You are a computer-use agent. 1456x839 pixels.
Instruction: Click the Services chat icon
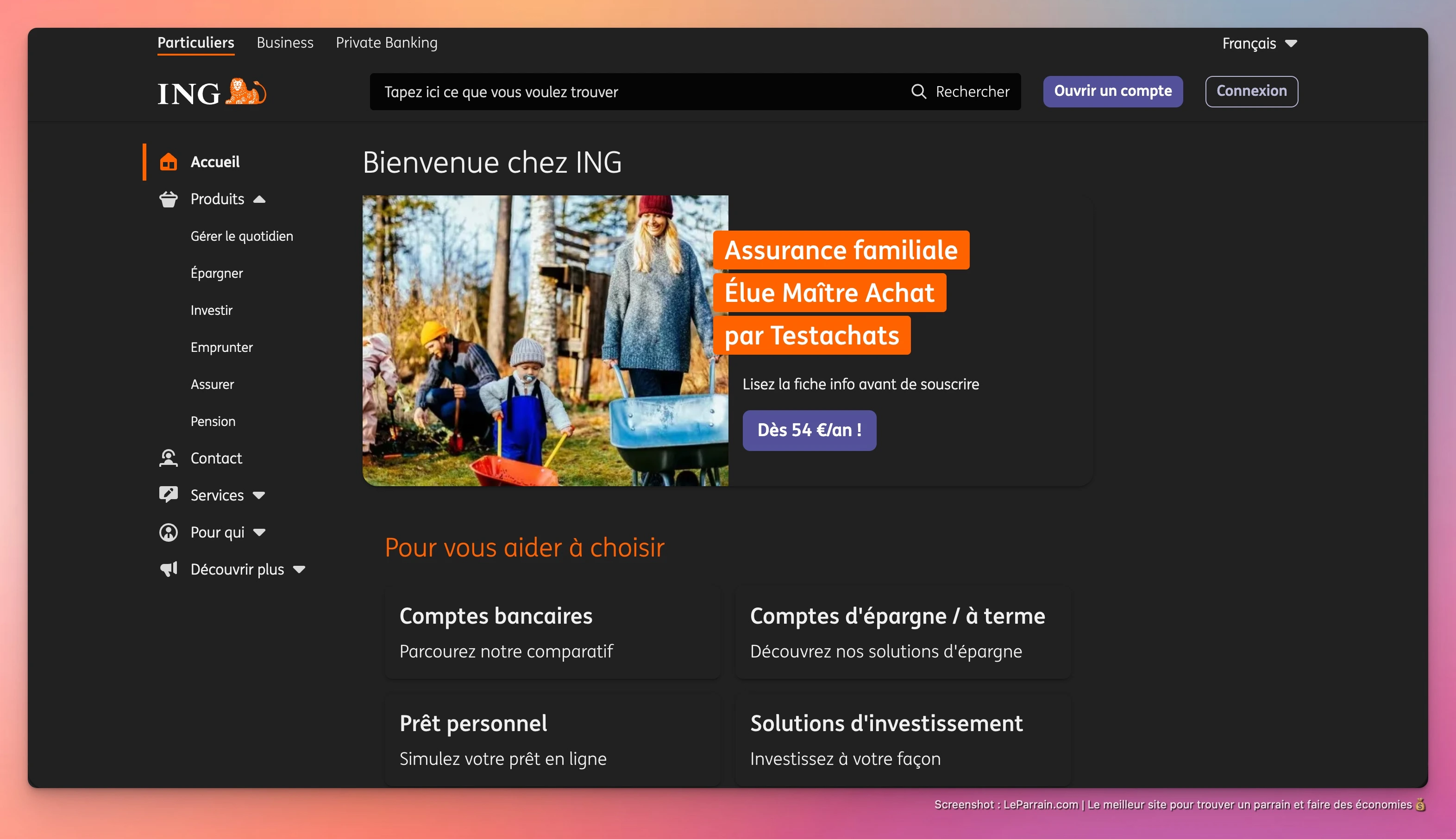click(x=168, y=495)
